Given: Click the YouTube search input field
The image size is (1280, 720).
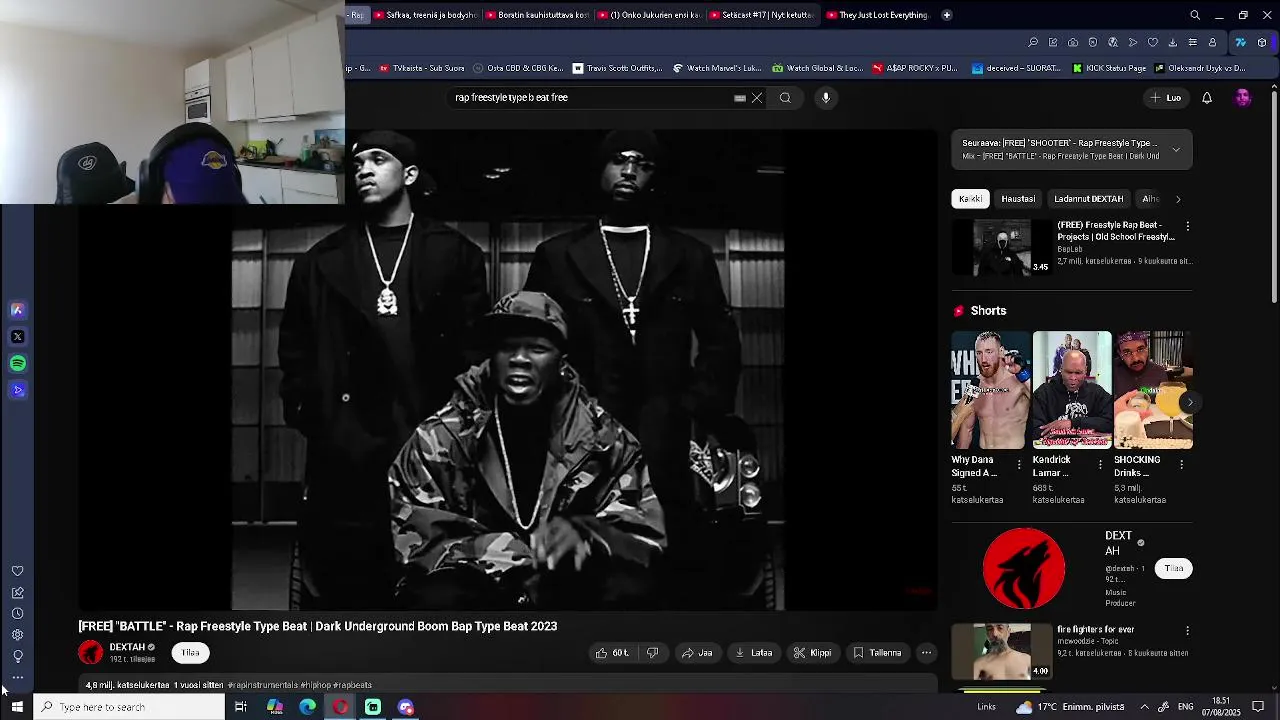Looking at the screenshot, I should click(x=592, y=98).
